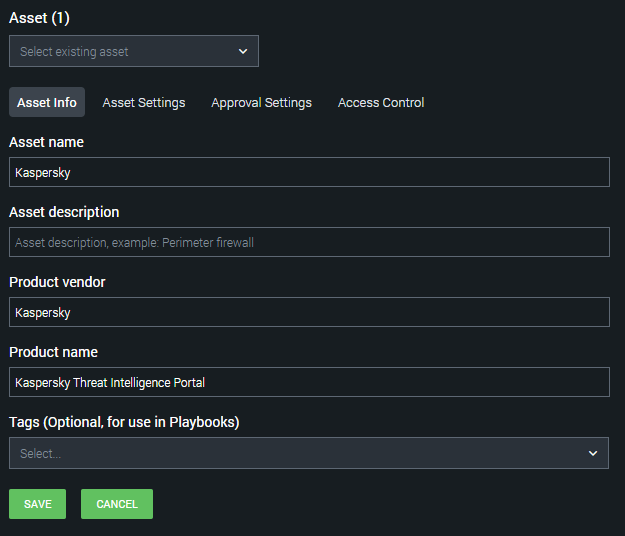The height and width of the screenshot is (536, 625).
Task: Switch to the Asset Info tab
Action: point(47,102)
